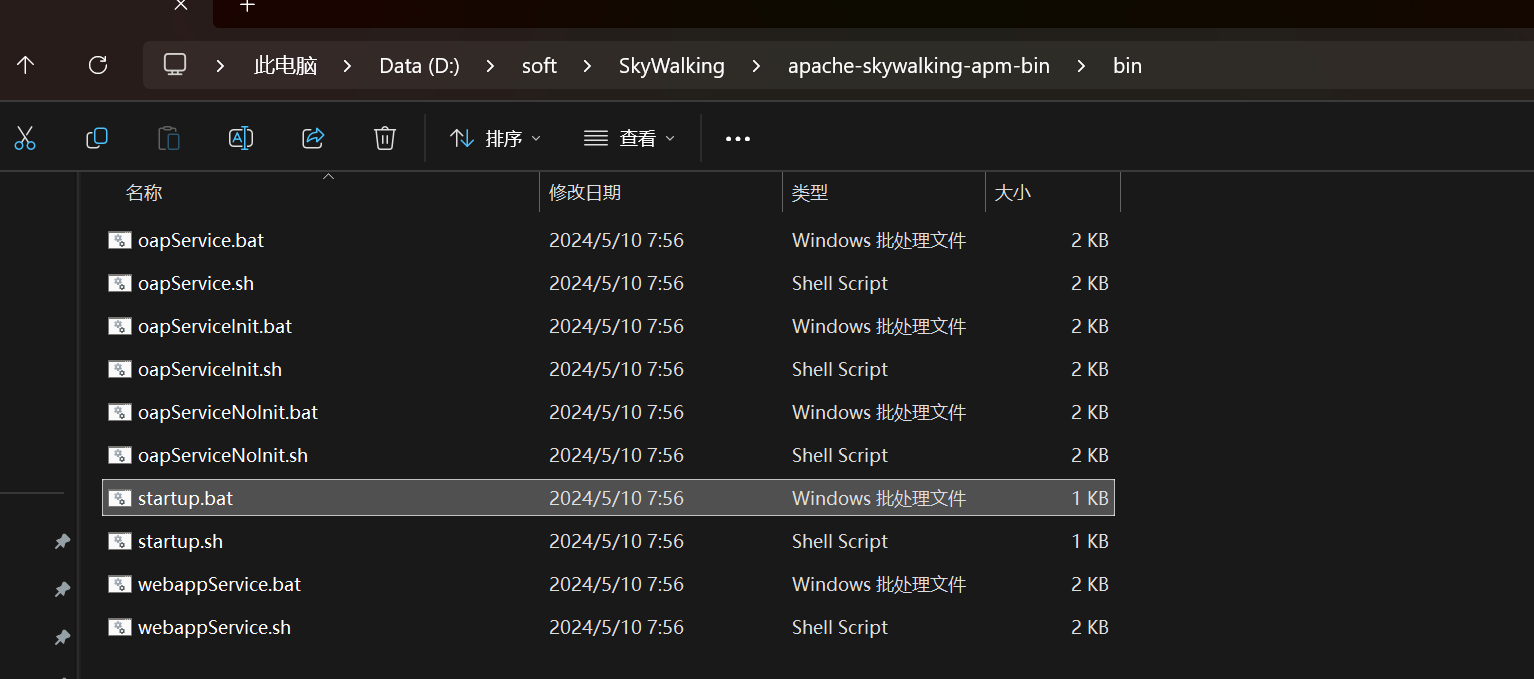Click file icon of oapService.bat
The image size is (1534, 679).
tap(120, 240)
